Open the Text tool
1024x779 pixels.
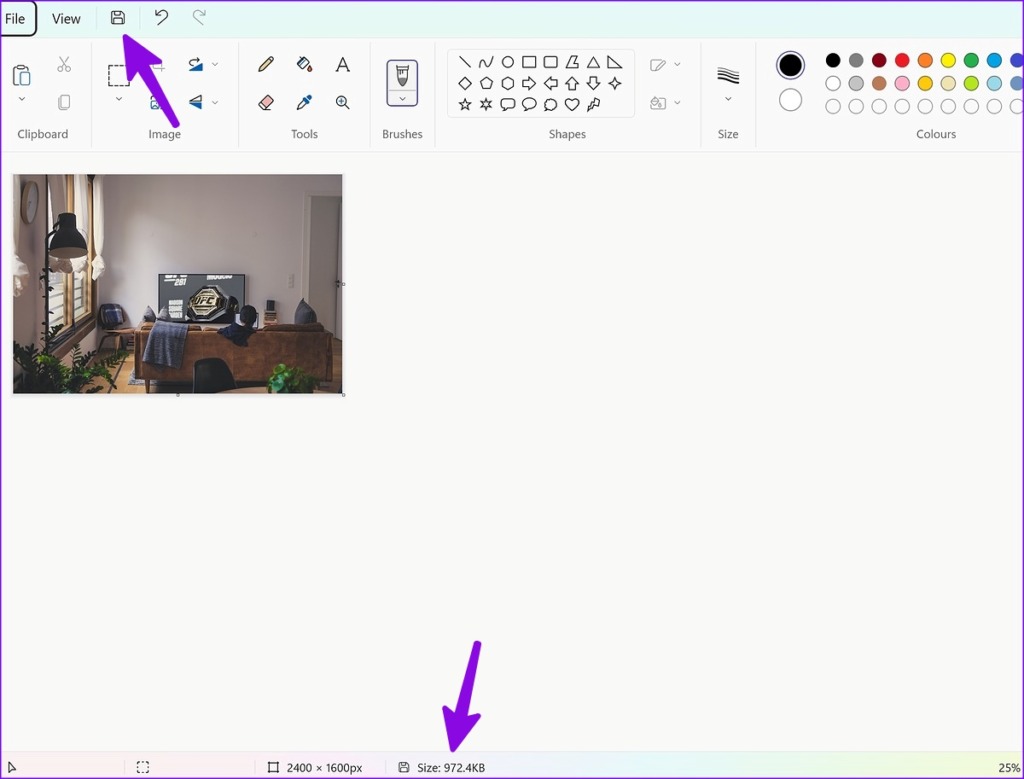(342, 63)
